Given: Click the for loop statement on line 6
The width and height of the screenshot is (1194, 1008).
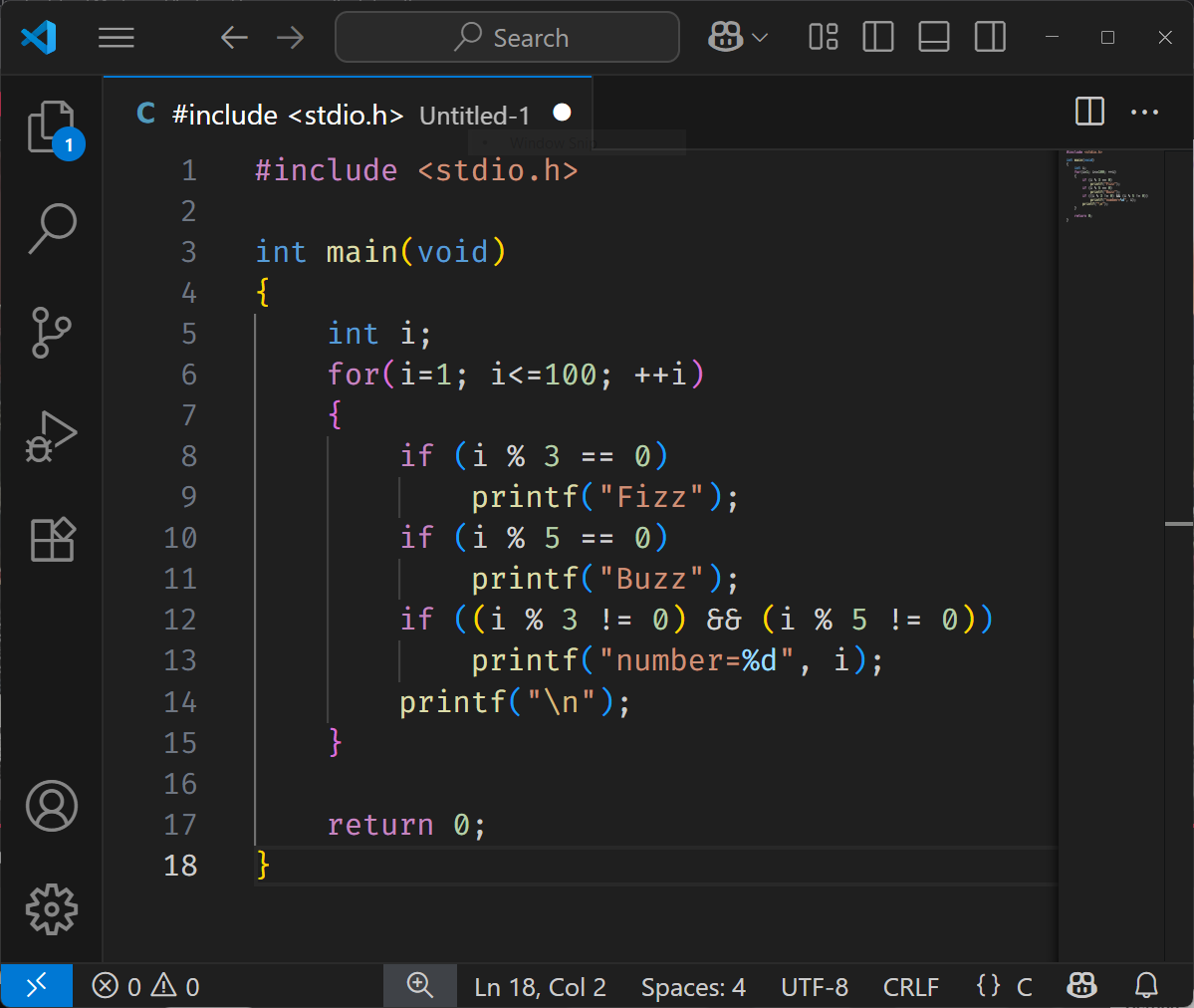Looking at the screenshot, I should point(516,375).
